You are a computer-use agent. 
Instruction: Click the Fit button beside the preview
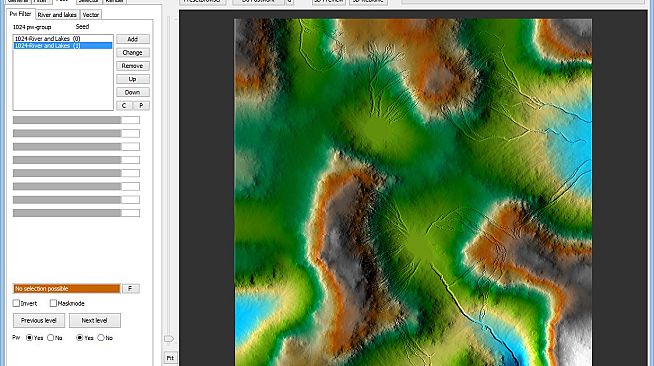170,358
